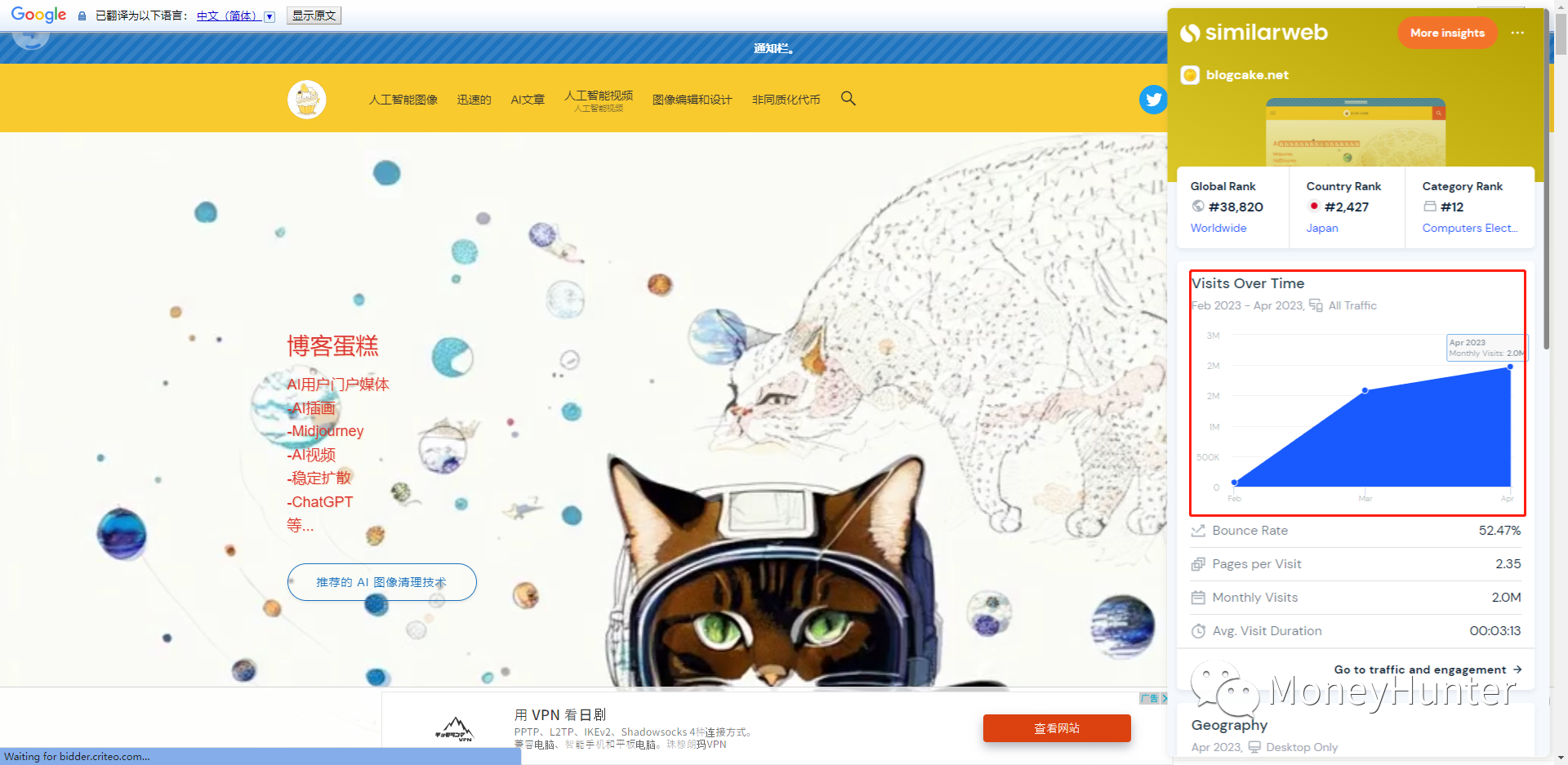The image size is (1568, 765).
Task: Click the blogcake.net favicon in Similarweb panel
Action: pos(1190,75)
